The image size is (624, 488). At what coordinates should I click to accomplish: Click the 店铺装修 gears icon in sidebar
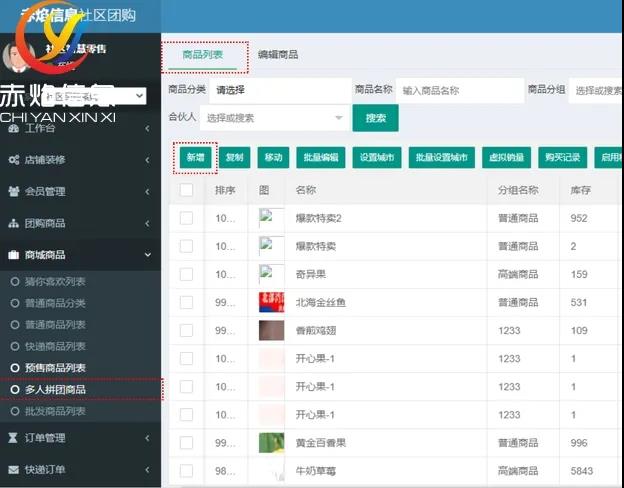coord(14,160)
